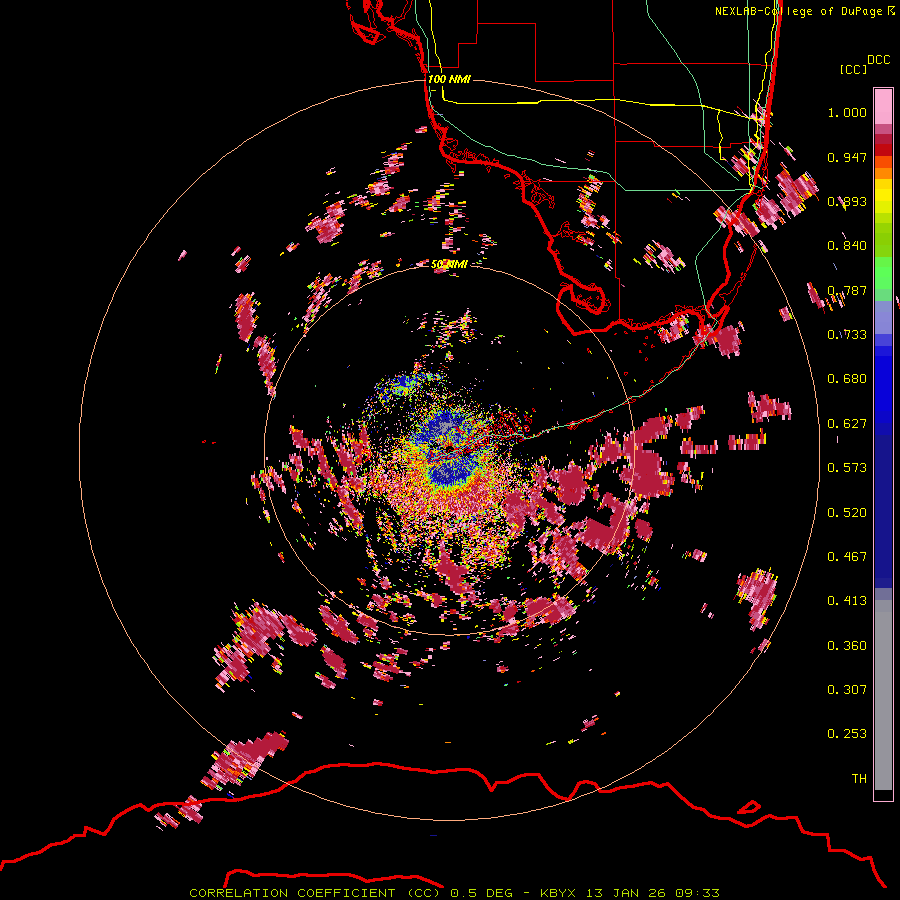This screenshot has width=900, height=900.
Task: Pick the yellow segment of the color bar
Action: 883,197
